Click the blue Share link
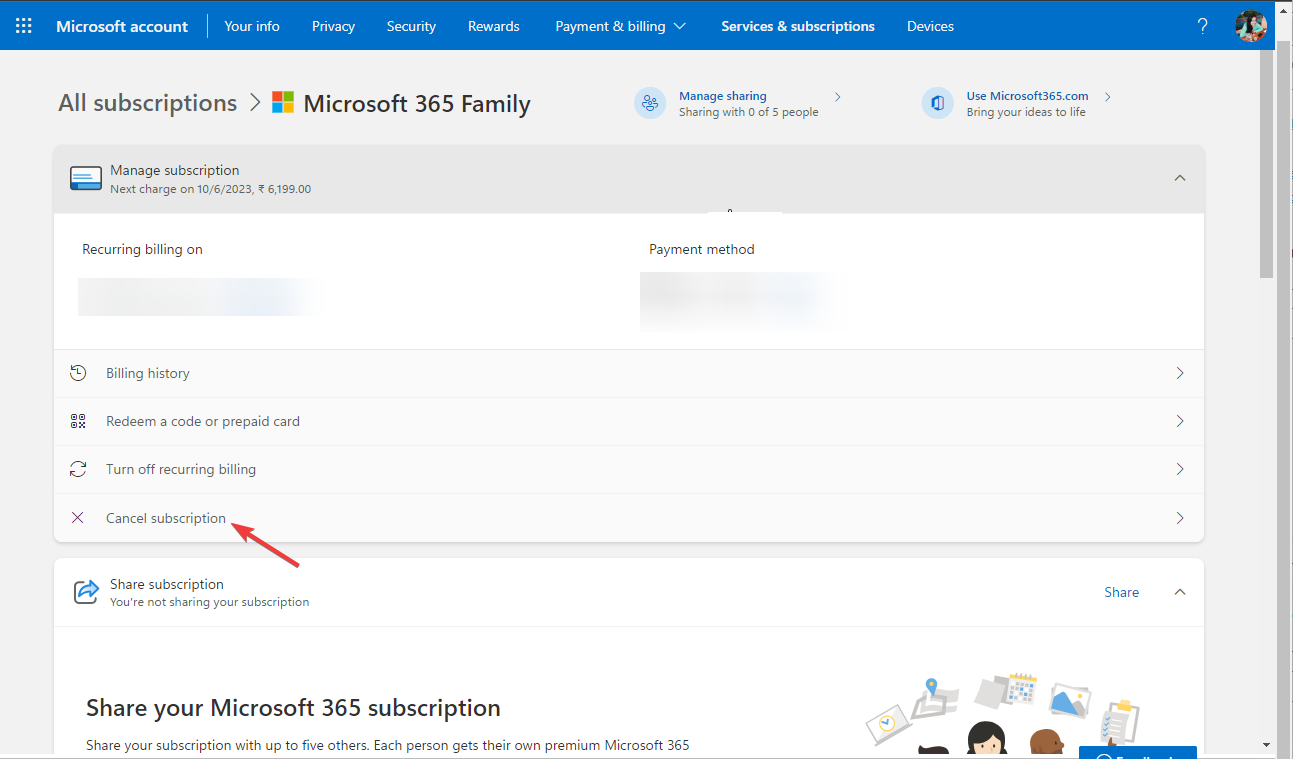Image resolution: width=1293 pixels, height=759 pixels. 1121,592
